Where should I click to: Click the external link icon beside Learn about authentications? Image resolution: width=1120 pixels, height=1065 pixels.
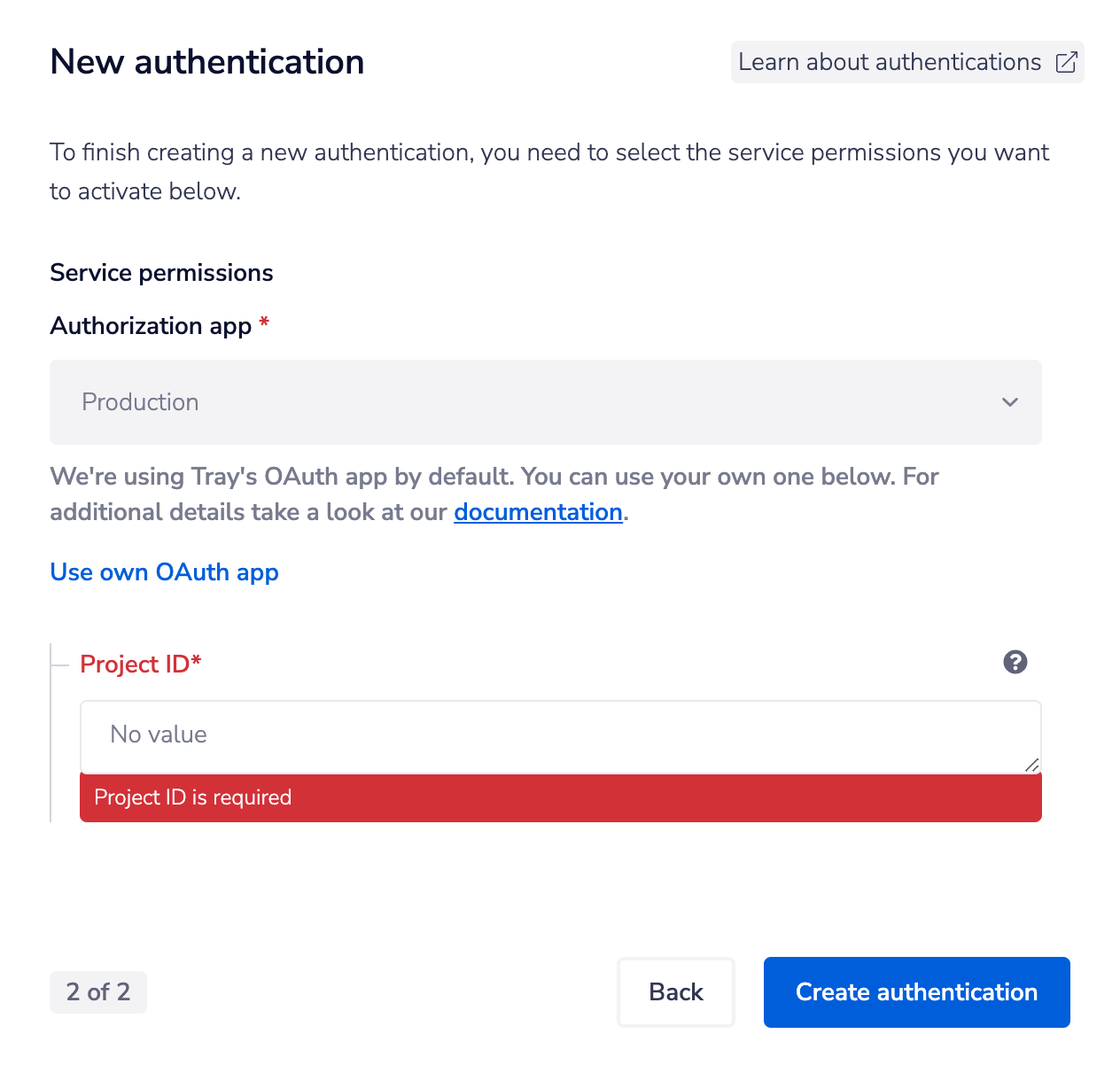click(x=1065, y=62)
